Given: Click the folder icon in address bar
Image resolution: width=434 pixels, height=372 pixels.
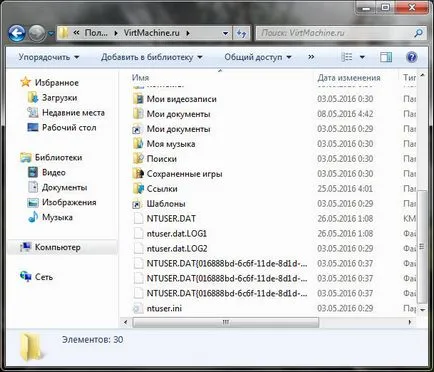Looking at the screenshot, I should point(63,33).
